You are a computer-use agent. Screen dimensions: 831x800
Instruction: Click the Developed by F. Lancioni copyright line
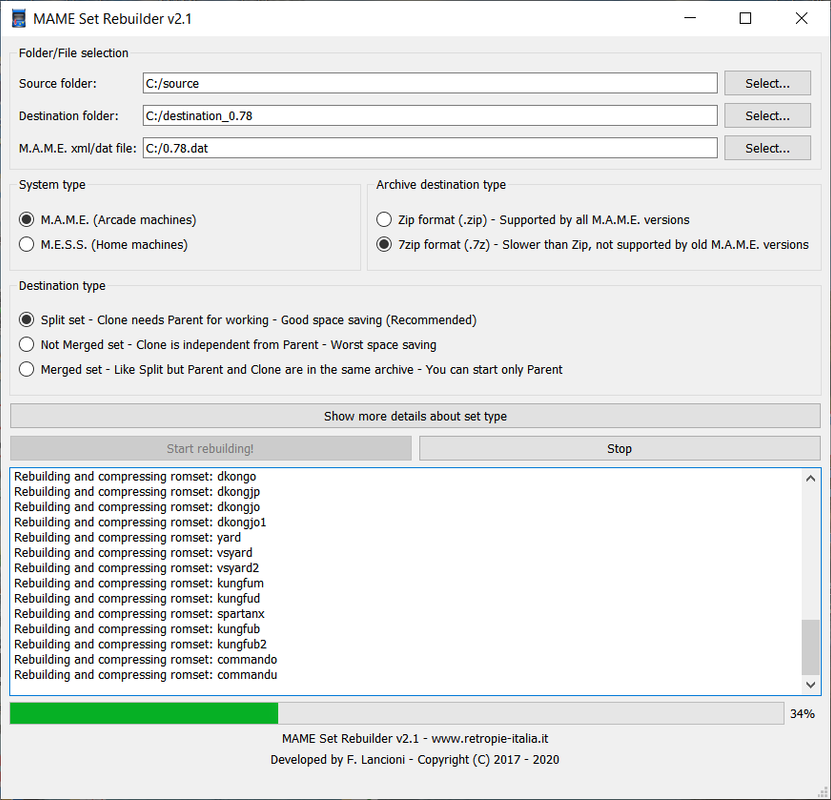pyautogui.click(x=415, y=760)
